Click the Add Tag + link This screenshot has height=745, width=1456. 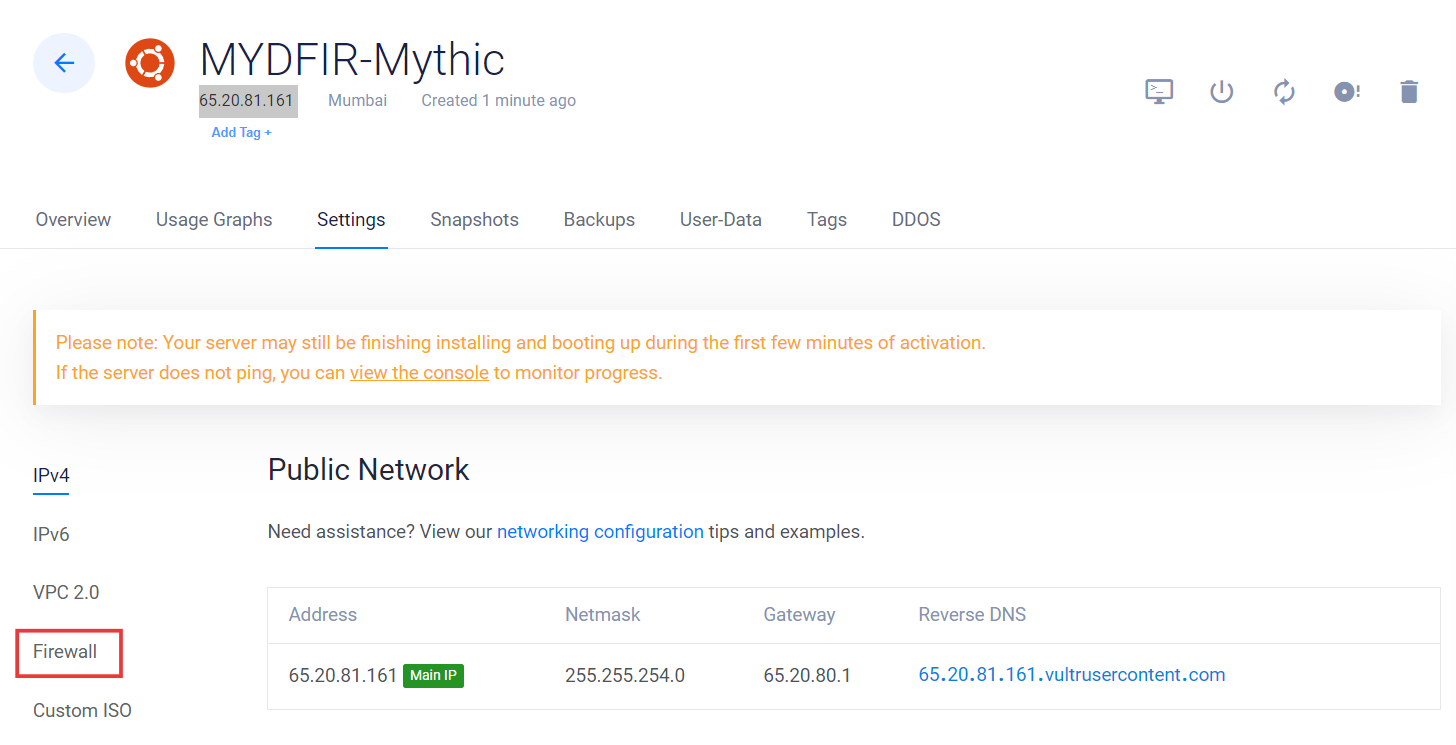tap(241, 132)
